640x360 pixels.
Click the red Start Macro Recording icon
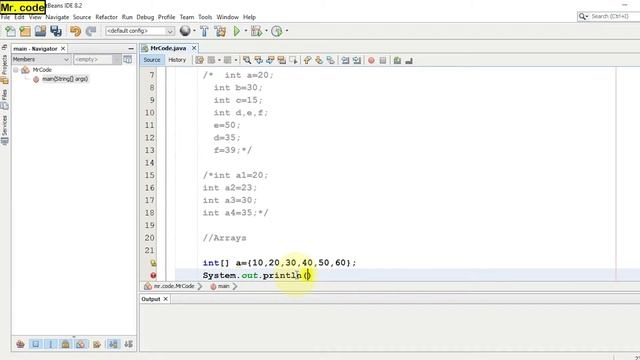371,60
